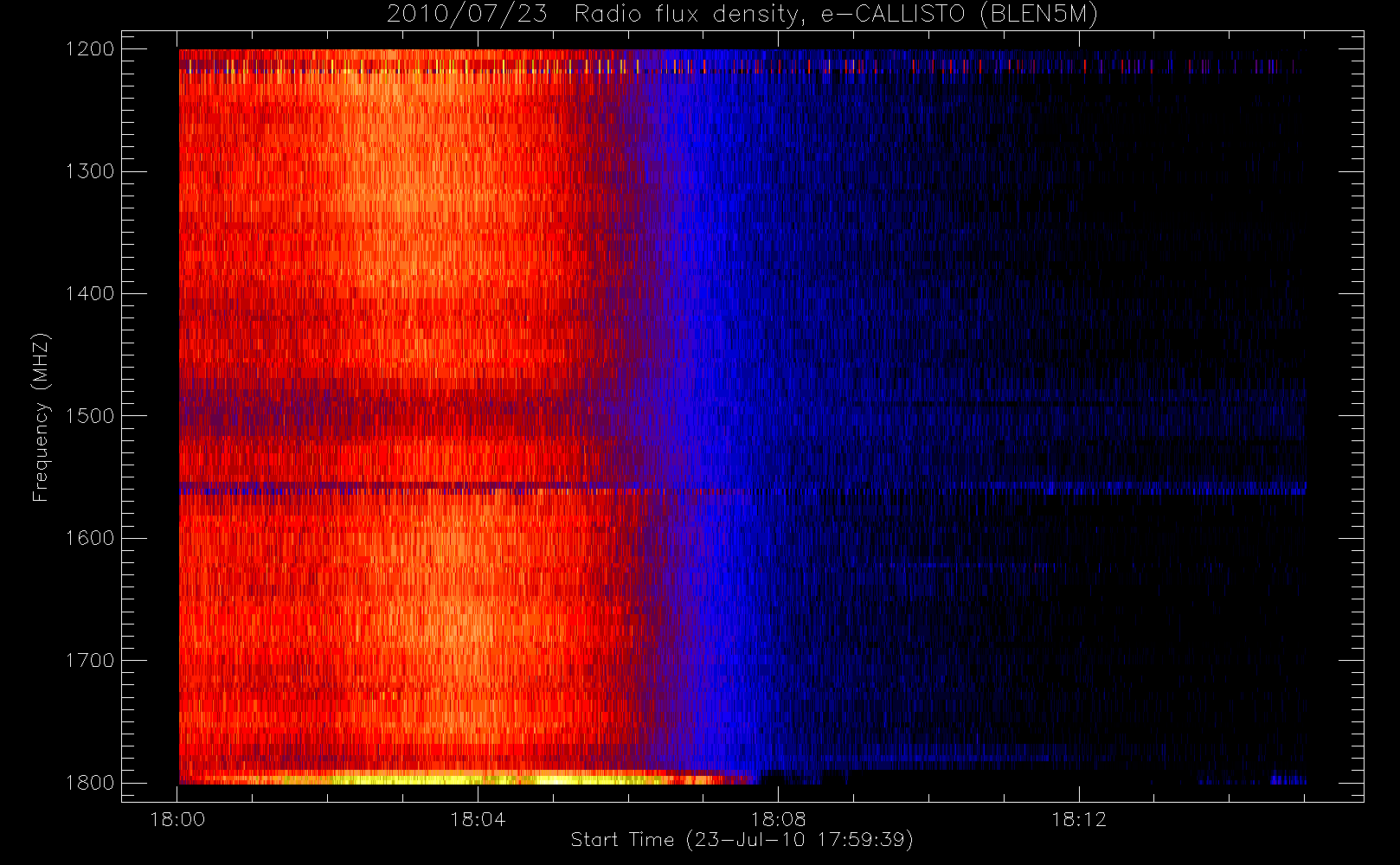Select the 18:04 time tick label
Screen dimensions: 1400x865
tap(478, 819)
